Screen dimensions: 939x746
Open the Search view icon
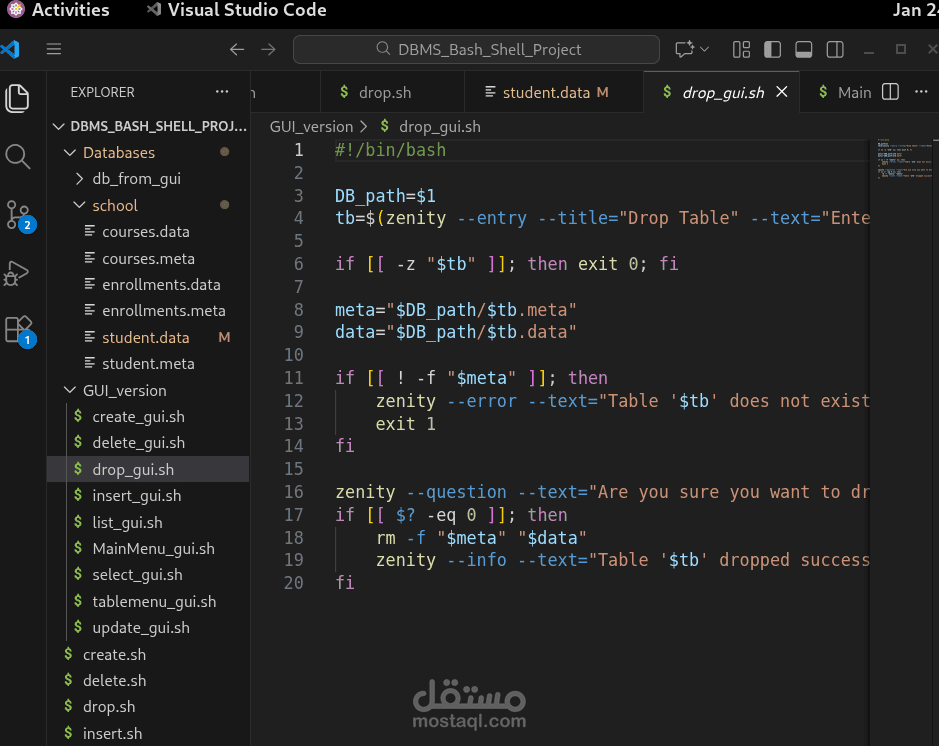[x=18, y=156]
